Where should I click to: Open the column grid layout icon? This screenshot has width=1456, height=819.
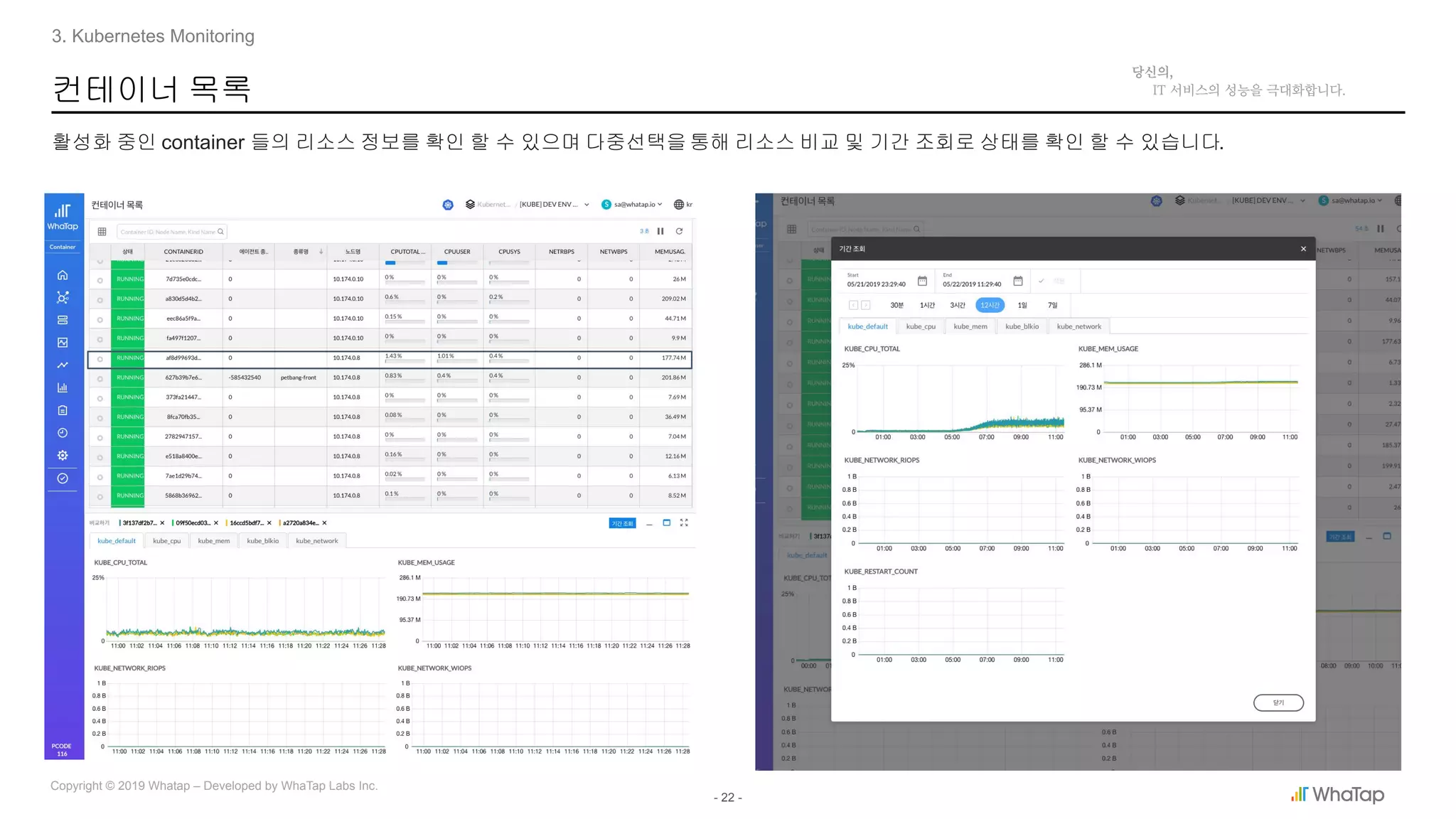(102, 231)
